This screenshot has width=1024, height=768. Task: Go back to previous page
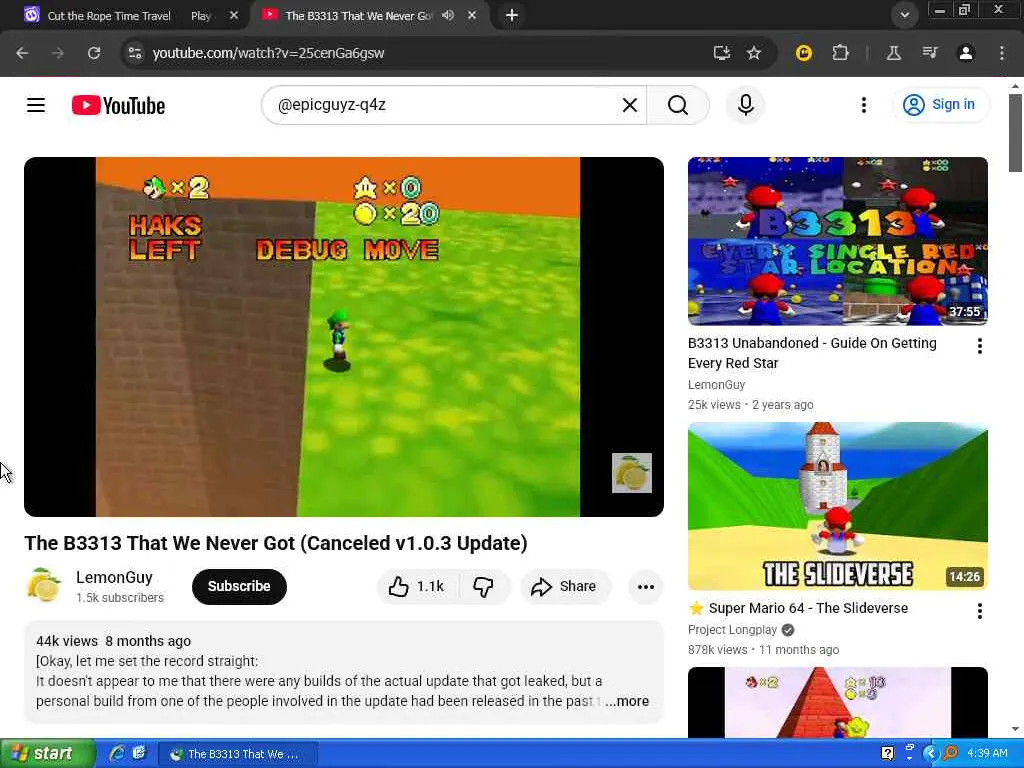coord(22,53)
